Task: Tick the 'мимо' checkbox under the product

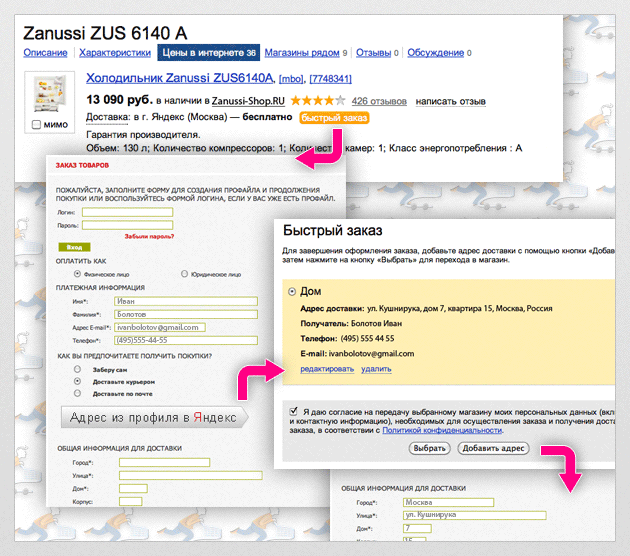Action: point(37,125)
